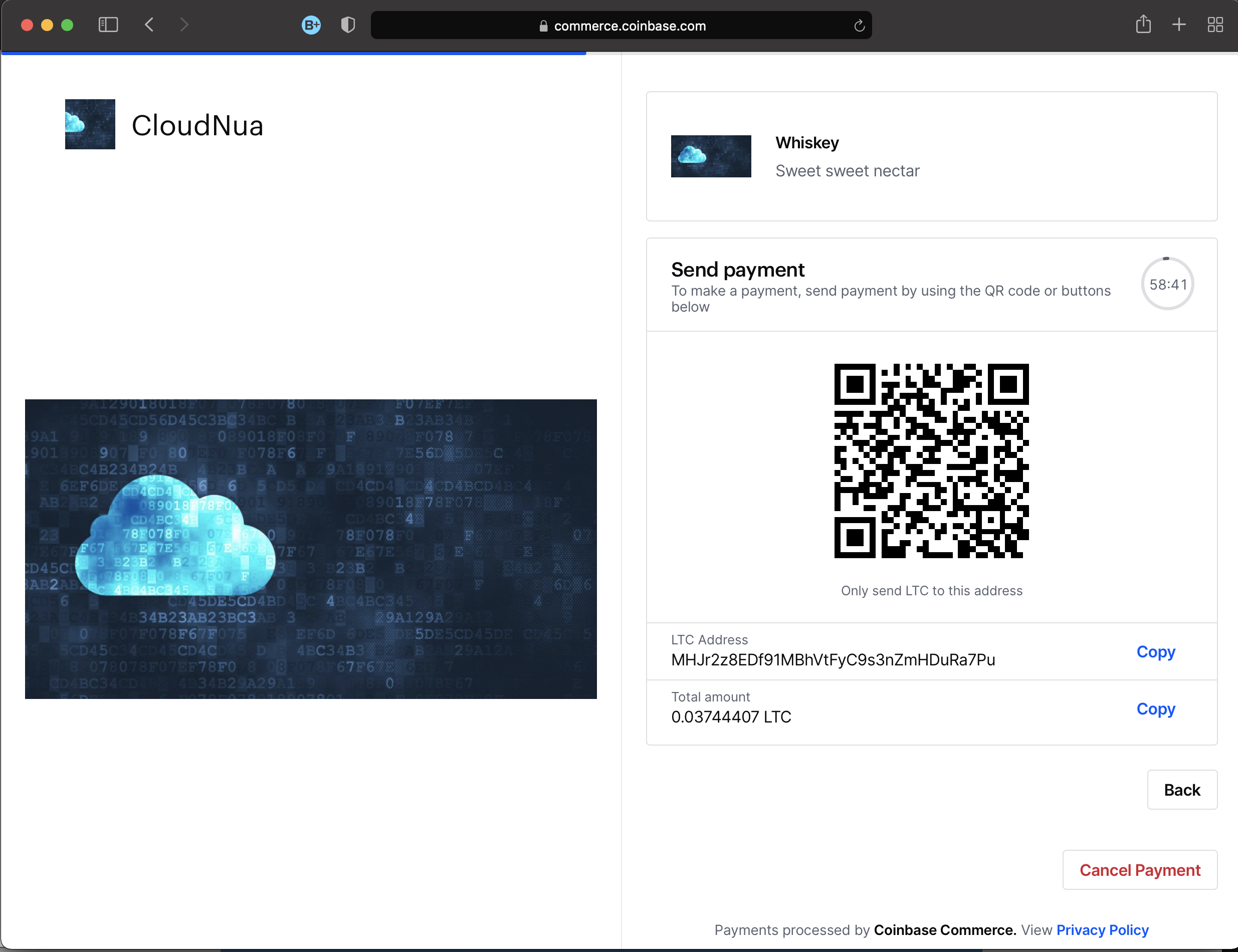Click the CloudNua logo thumbnail

click(x=90, y=124)
